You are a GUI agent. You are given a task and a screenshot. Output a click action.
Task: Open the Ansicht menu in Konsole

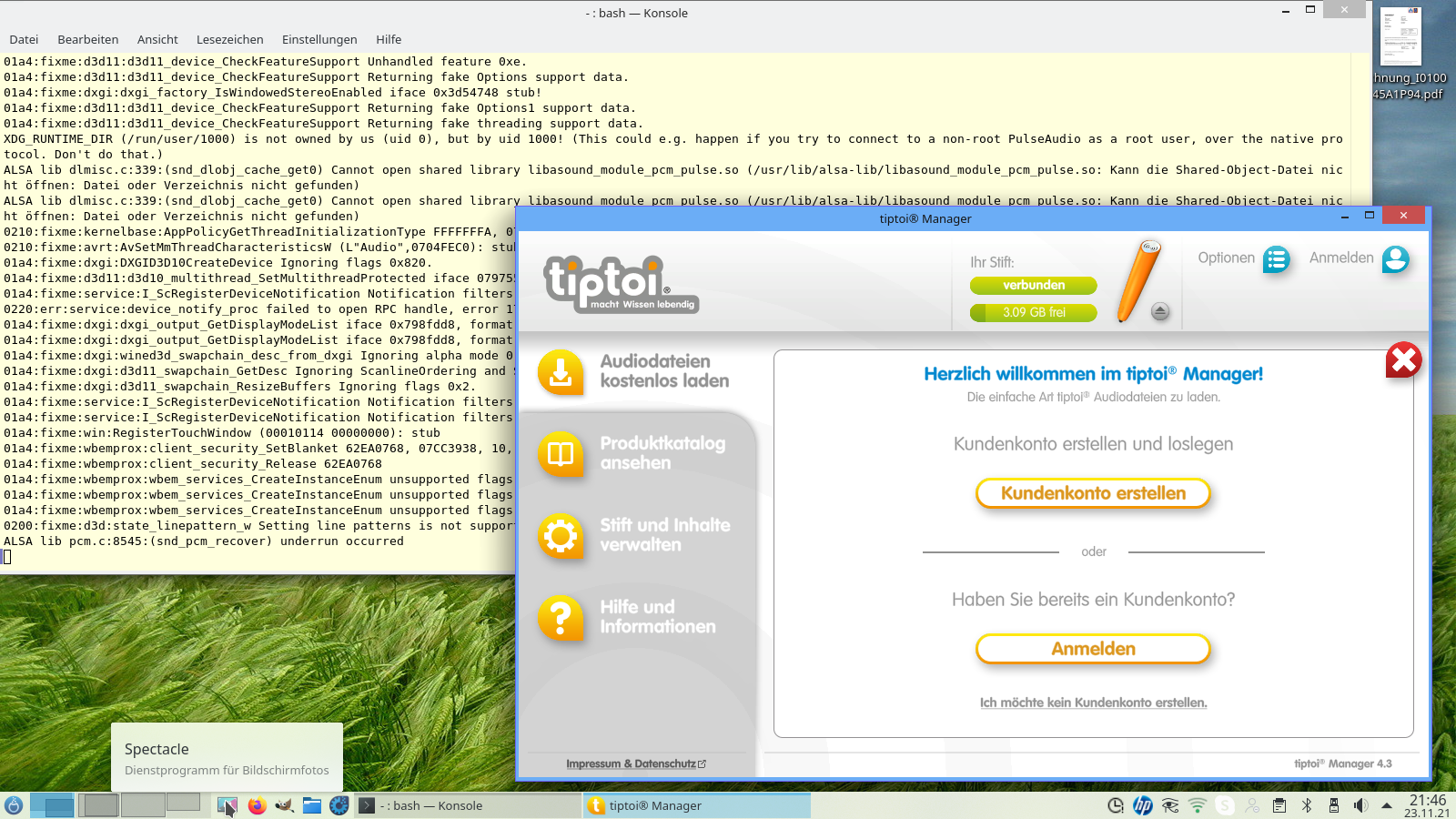pyautogui.click(x=157, y=39)
